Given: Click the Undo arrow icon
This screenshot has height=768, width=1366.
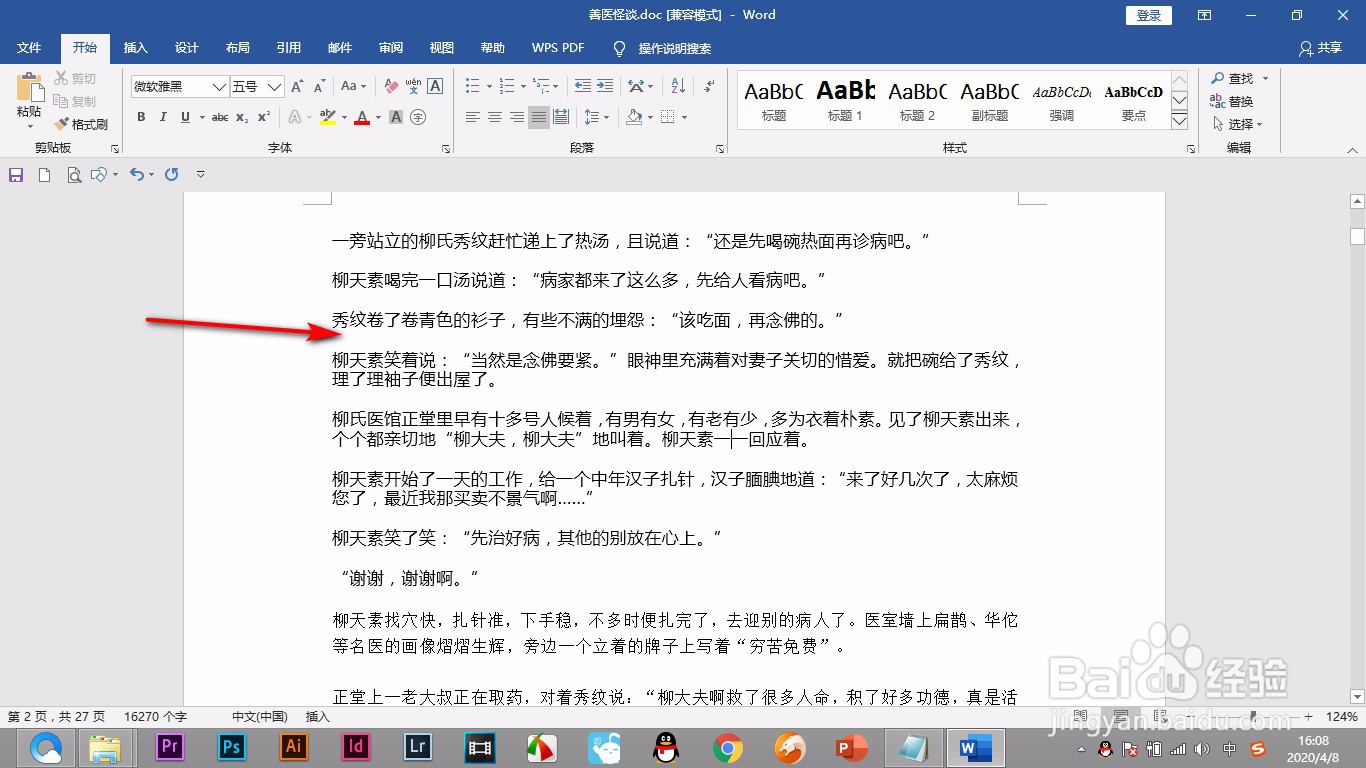Looking at the screenshot, I should tap(137, 174).
